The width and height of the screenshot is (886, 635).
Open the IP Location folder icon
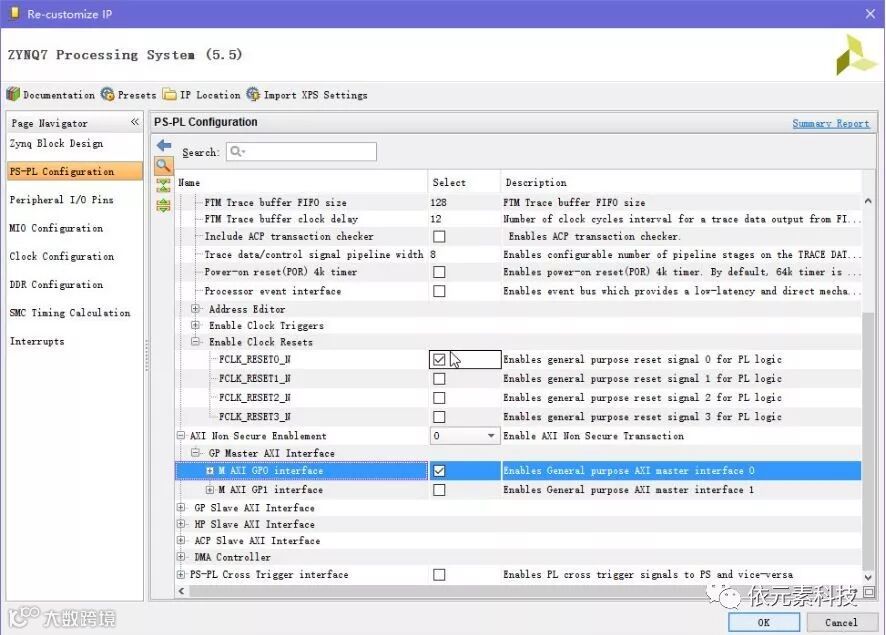[x=170, y=94]
